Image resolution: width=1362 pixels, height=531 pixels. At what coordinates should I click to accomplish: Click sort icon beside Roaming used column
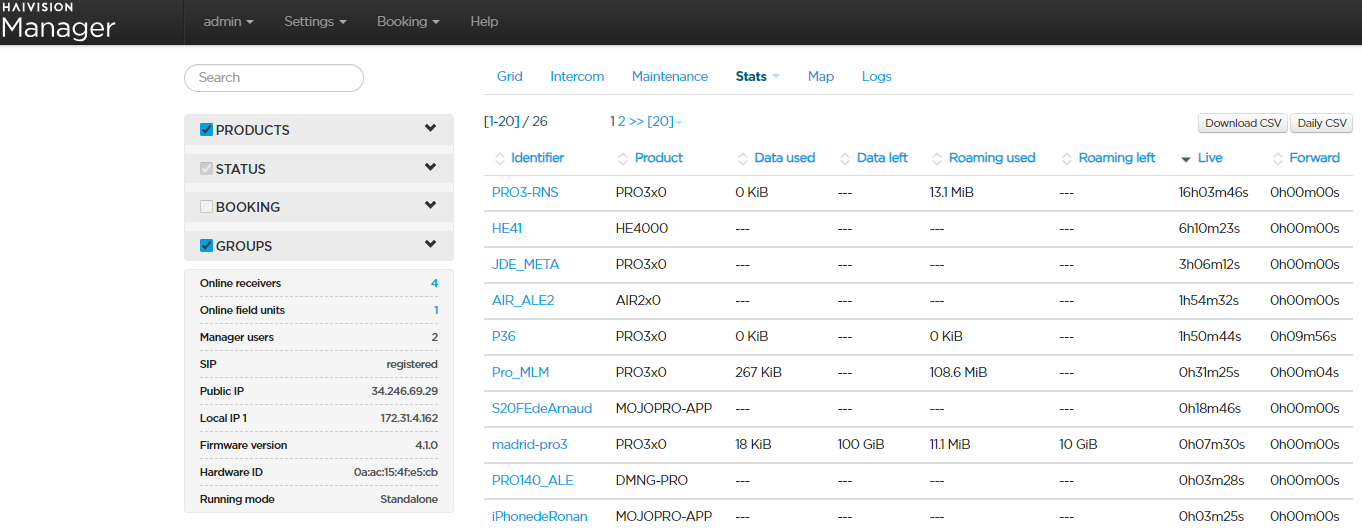pyautogui.click(x=937, y=158)
